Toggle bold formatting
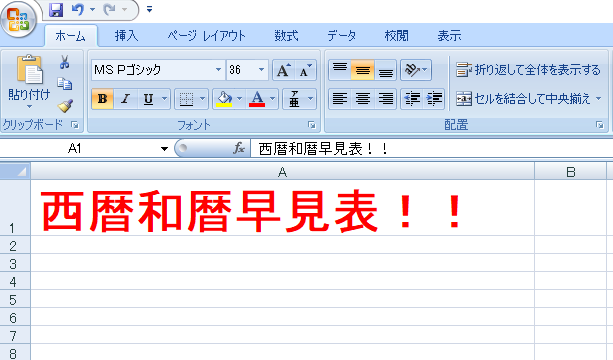Viewport: 613px width, 360px height. click(103, 99)
